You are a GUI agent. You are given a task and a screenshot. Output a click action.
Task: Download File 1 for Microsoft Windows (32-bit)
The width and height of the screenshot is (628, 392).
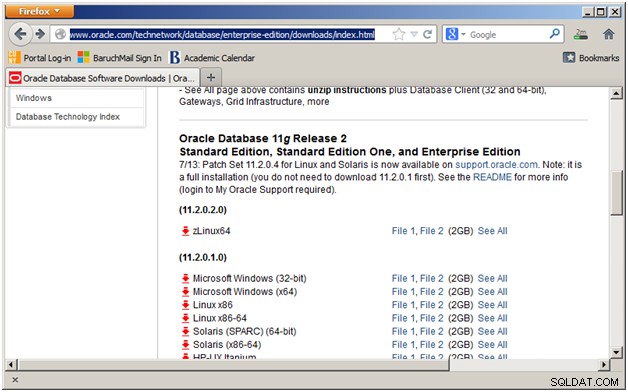pos(403,278)
